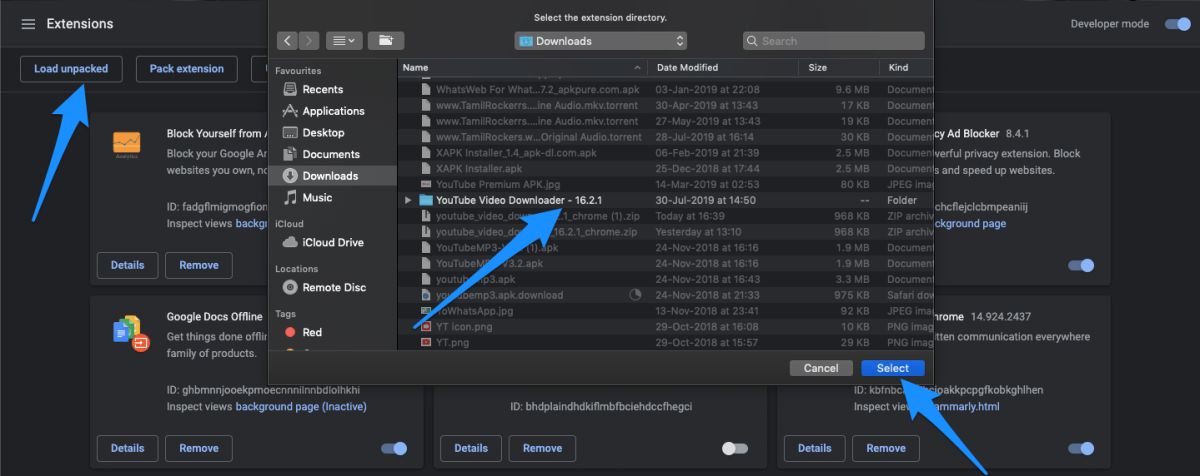Remove extension with ID bhdplaindhdk
The image size is (1200, 476).
pos(542,448)
